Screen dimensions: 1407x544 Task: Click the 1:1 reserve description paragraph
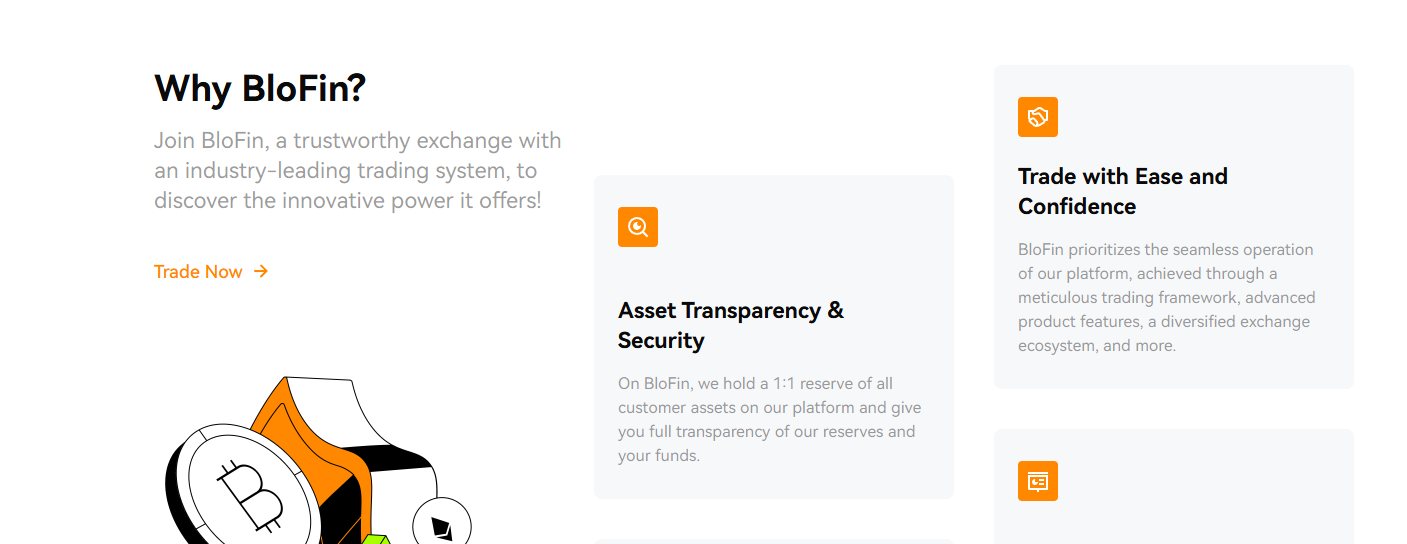click(x=769, y=419)
